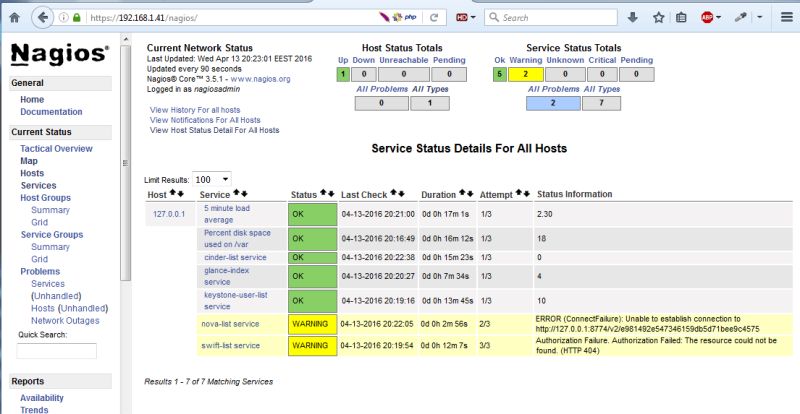800x414 pixels.
Task: Click View Notifications For All Hosts
Action: [x=205, y=120]
